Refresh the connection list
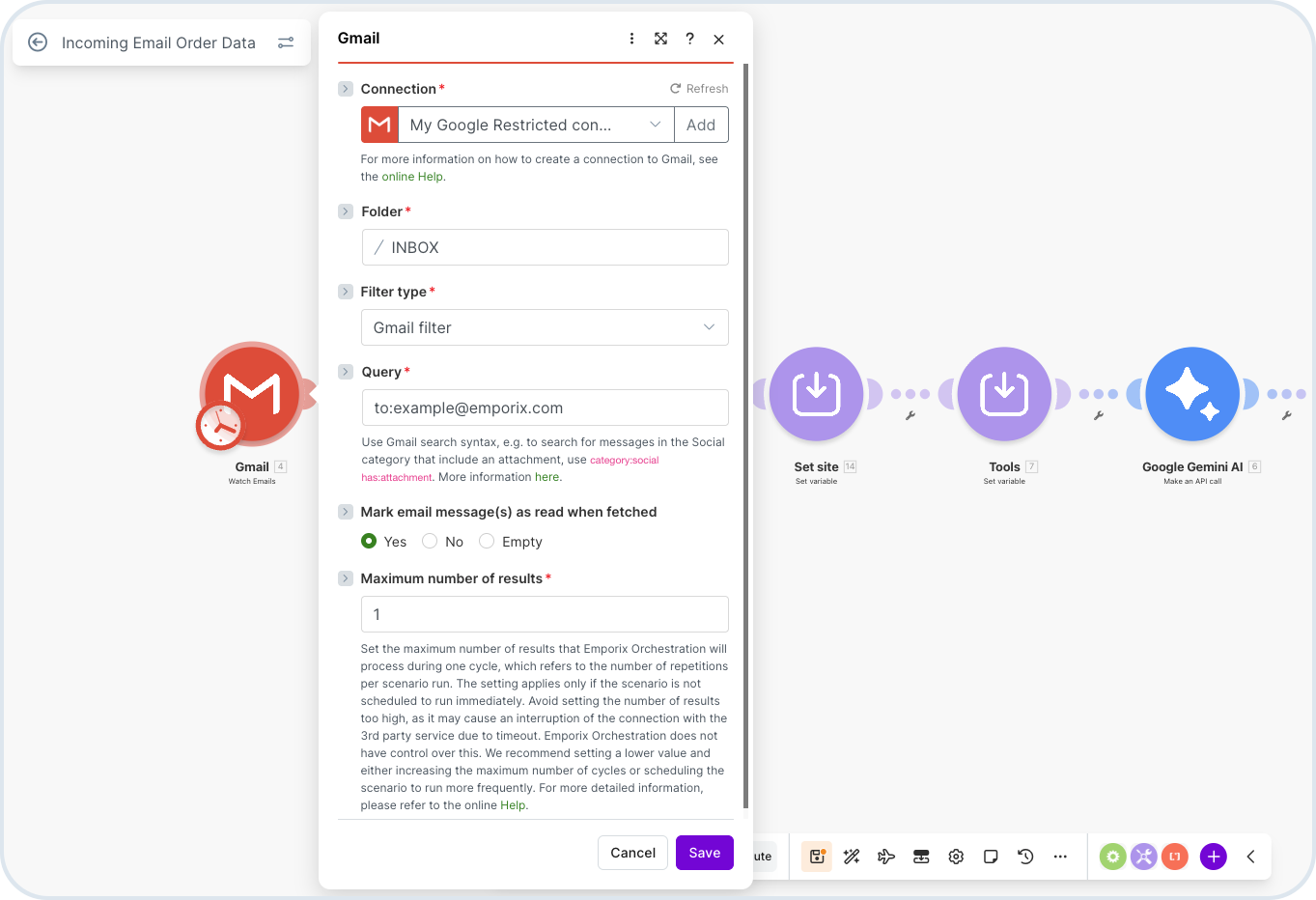Image resolution: width=1316 pixels, height=900 pixels. click(x=699, y=89)
